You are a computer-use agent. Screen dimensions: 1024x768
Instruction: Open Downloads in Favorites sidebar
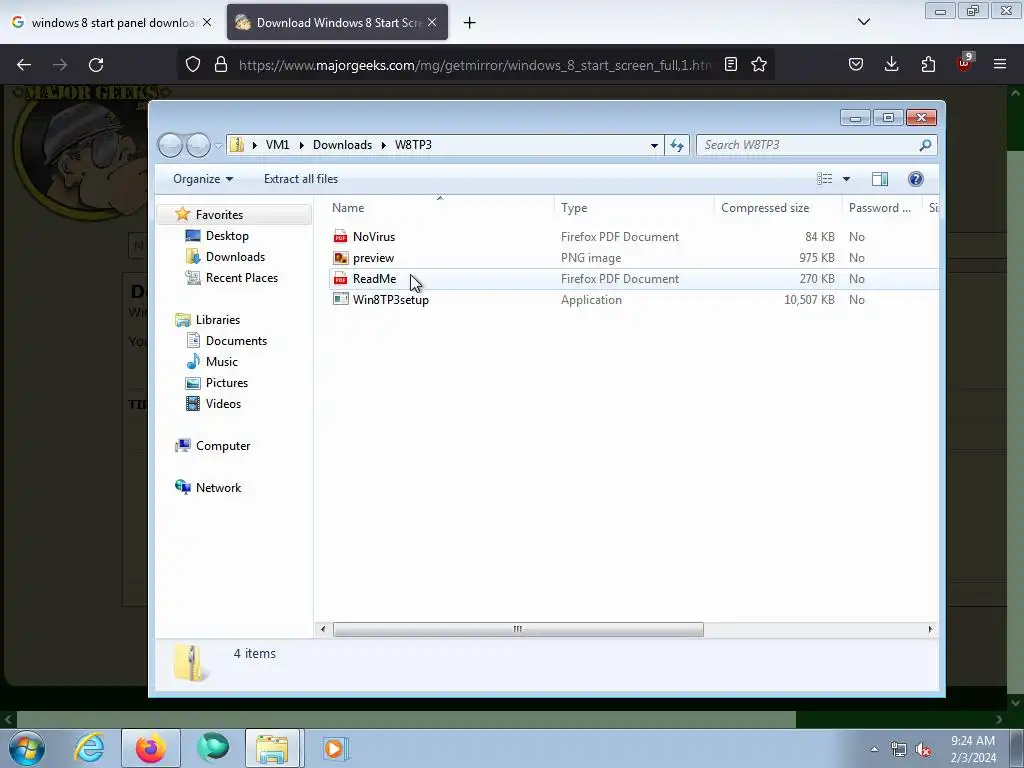point(235,257)
